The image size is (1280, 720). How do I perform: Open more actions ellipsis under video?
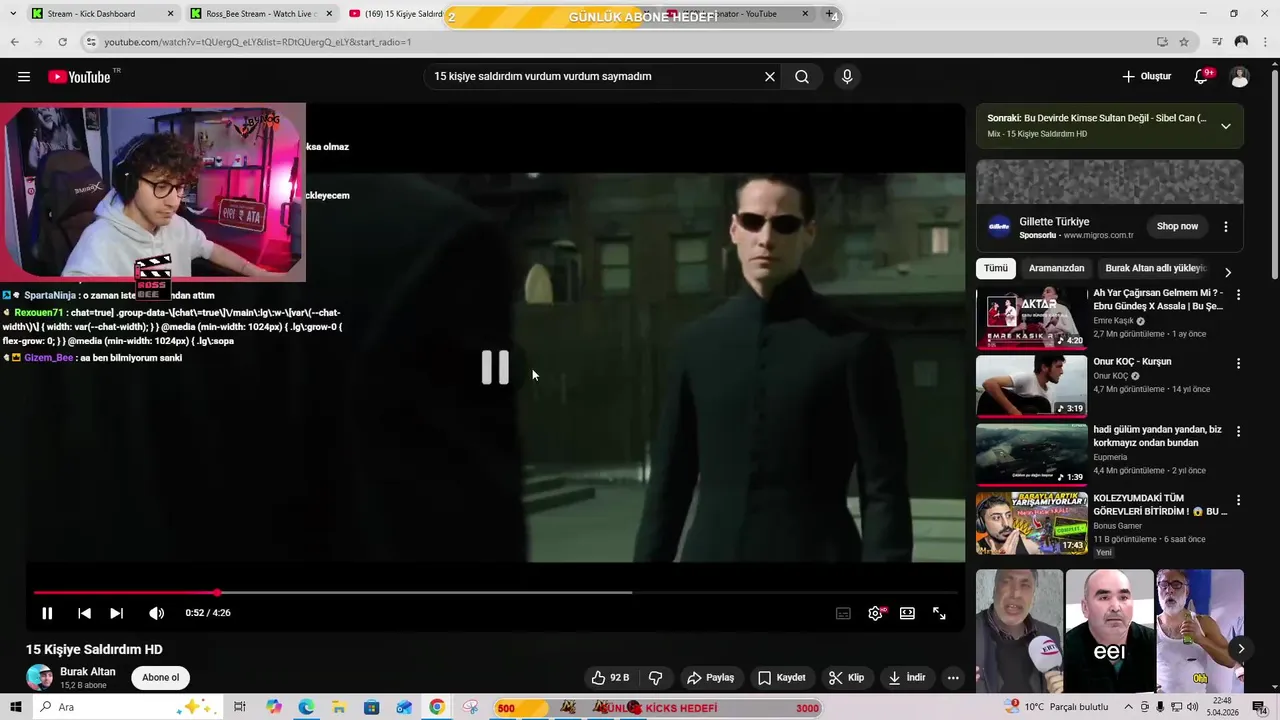click(953, 678)
